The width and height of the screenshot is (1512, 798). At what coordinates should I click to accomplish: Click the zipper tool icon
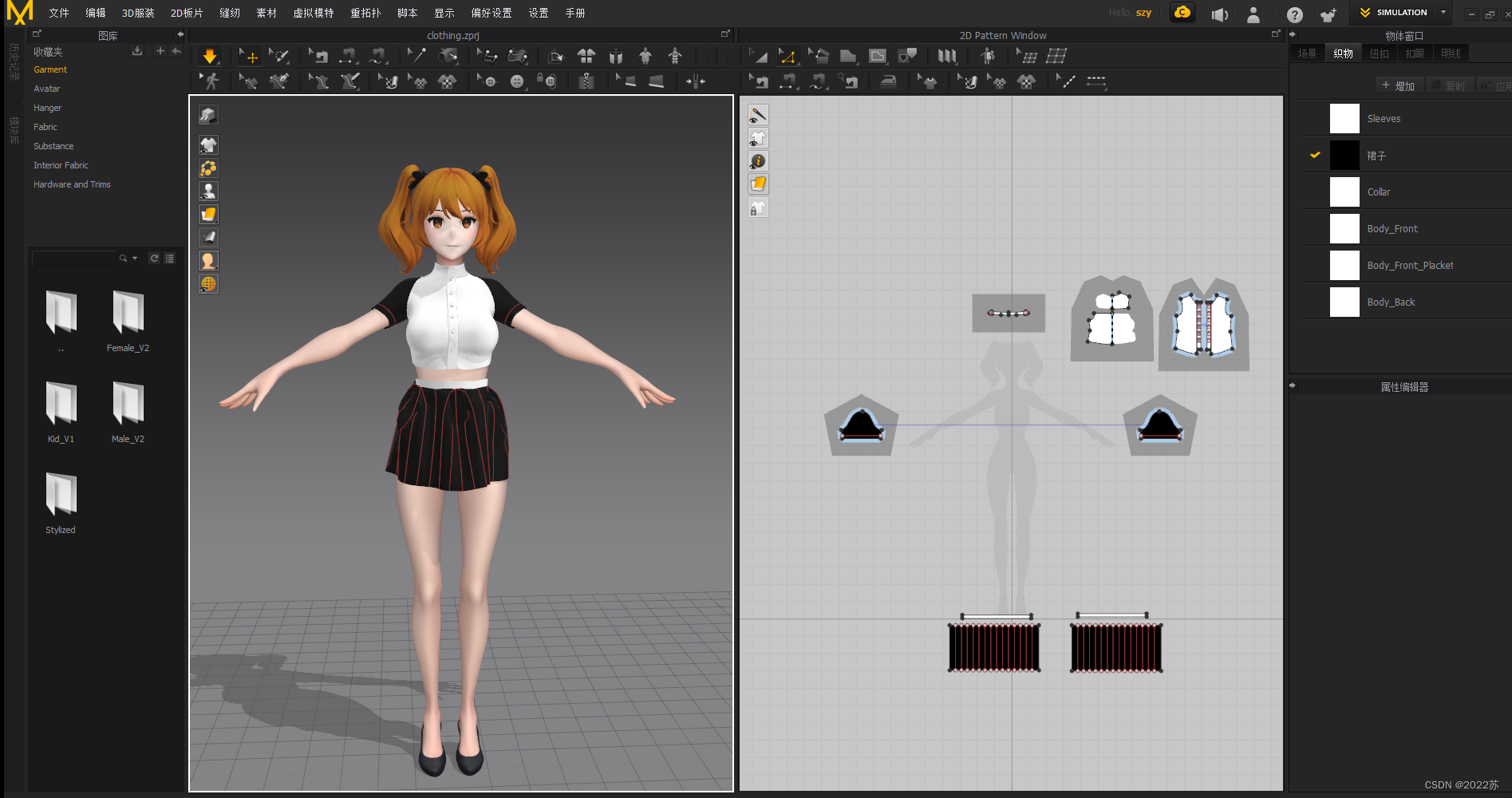click(586, 81)
